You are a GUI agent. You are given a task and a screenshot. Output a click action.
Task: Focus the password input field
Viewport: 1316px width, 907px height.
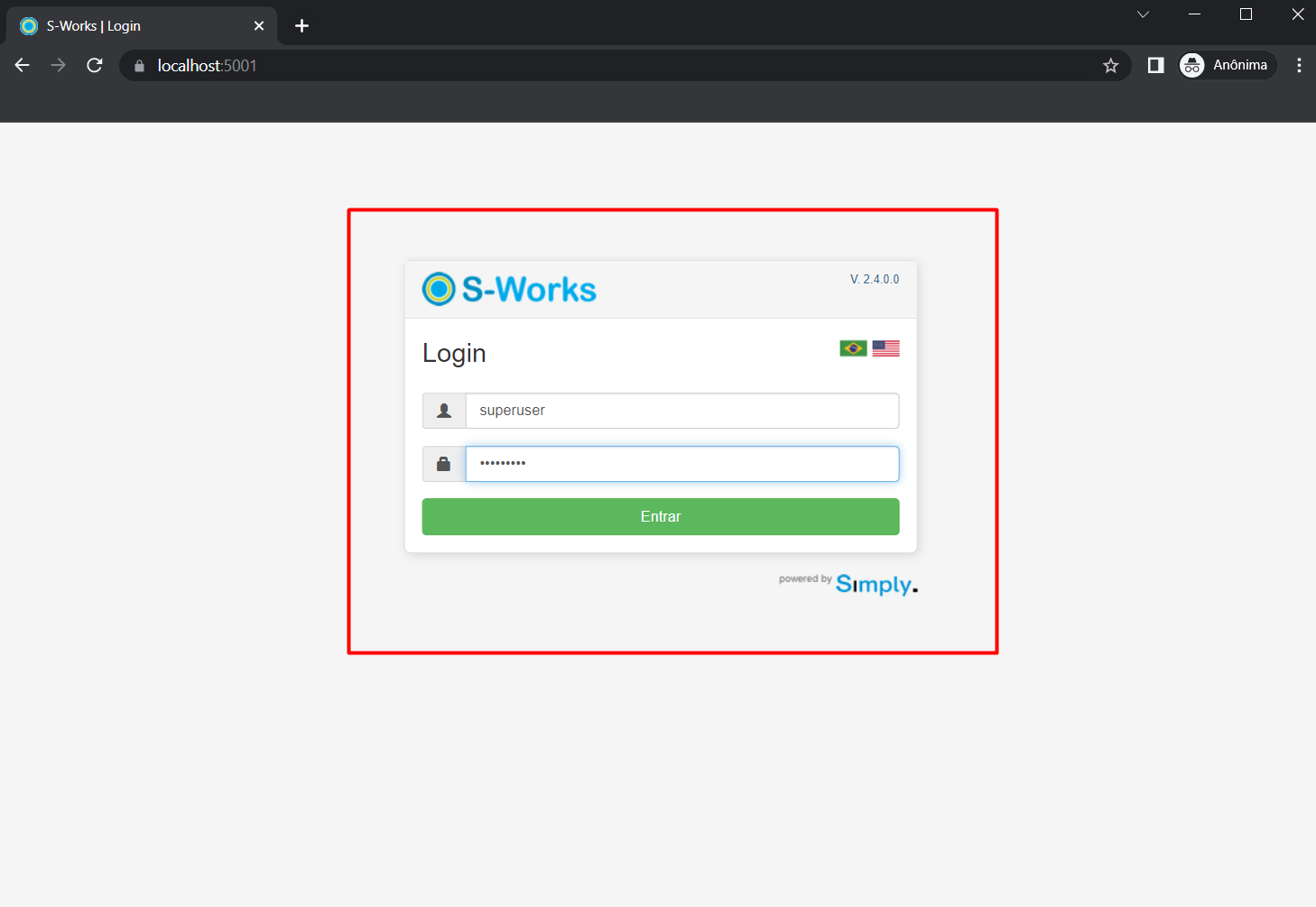point(682,464)
